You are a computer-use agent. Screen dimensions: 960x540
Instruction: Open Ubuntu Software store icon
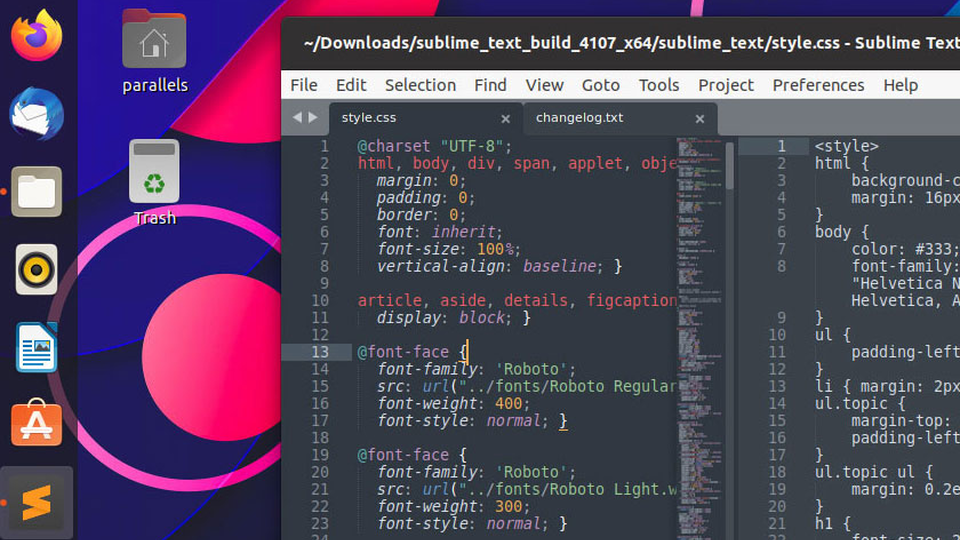point(37,423)
